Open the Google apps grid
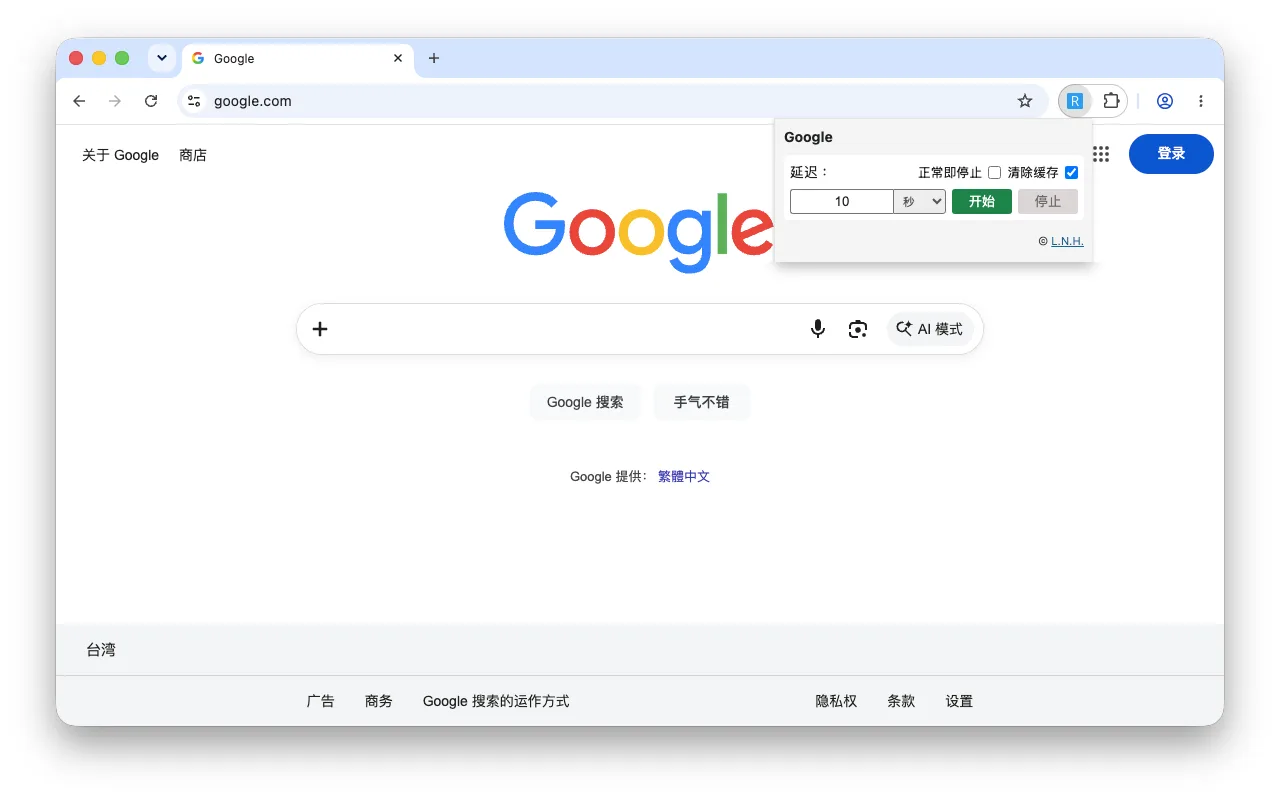 pos(1101,154)
